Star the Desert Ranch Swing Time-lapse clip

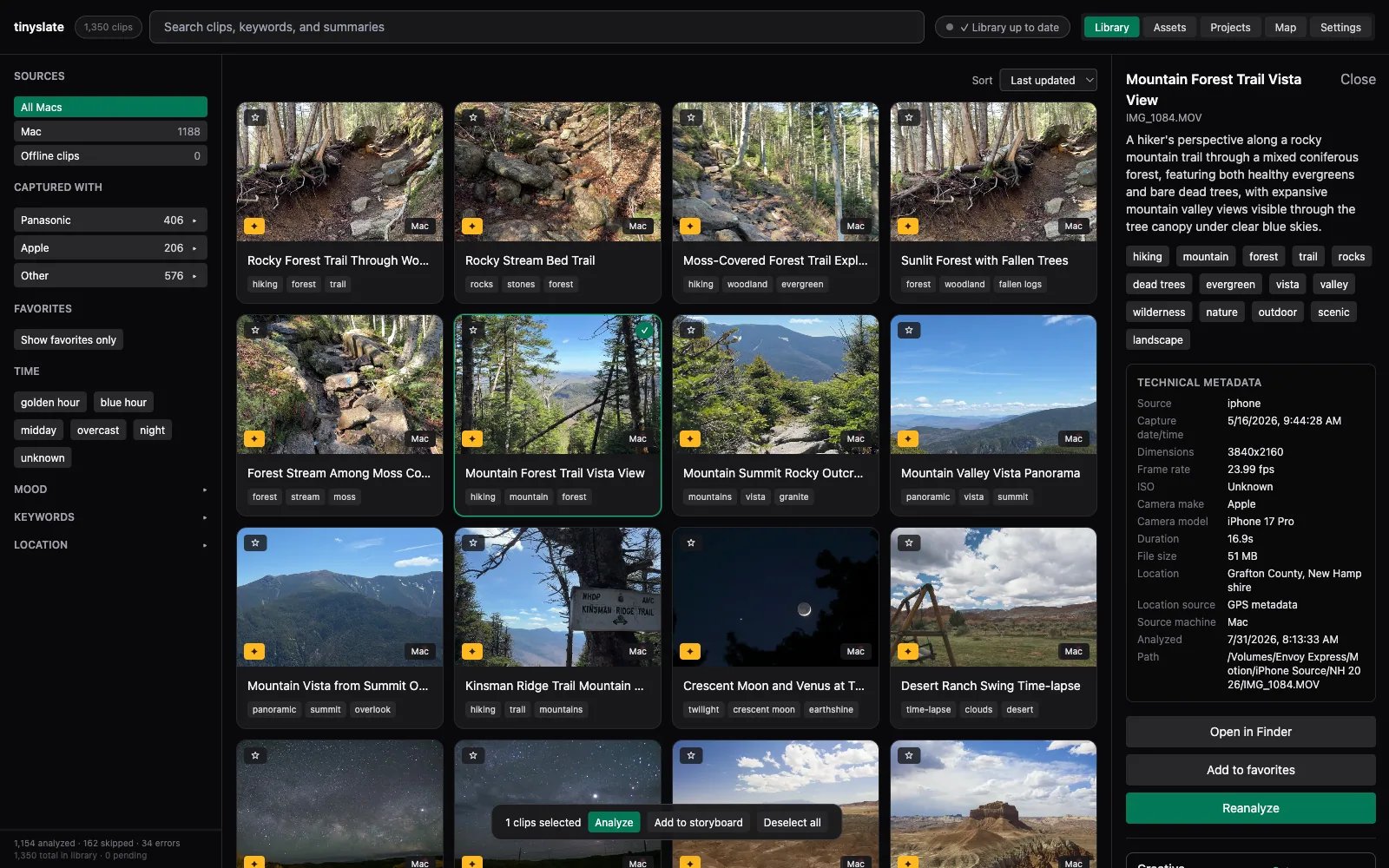[909, 542]
